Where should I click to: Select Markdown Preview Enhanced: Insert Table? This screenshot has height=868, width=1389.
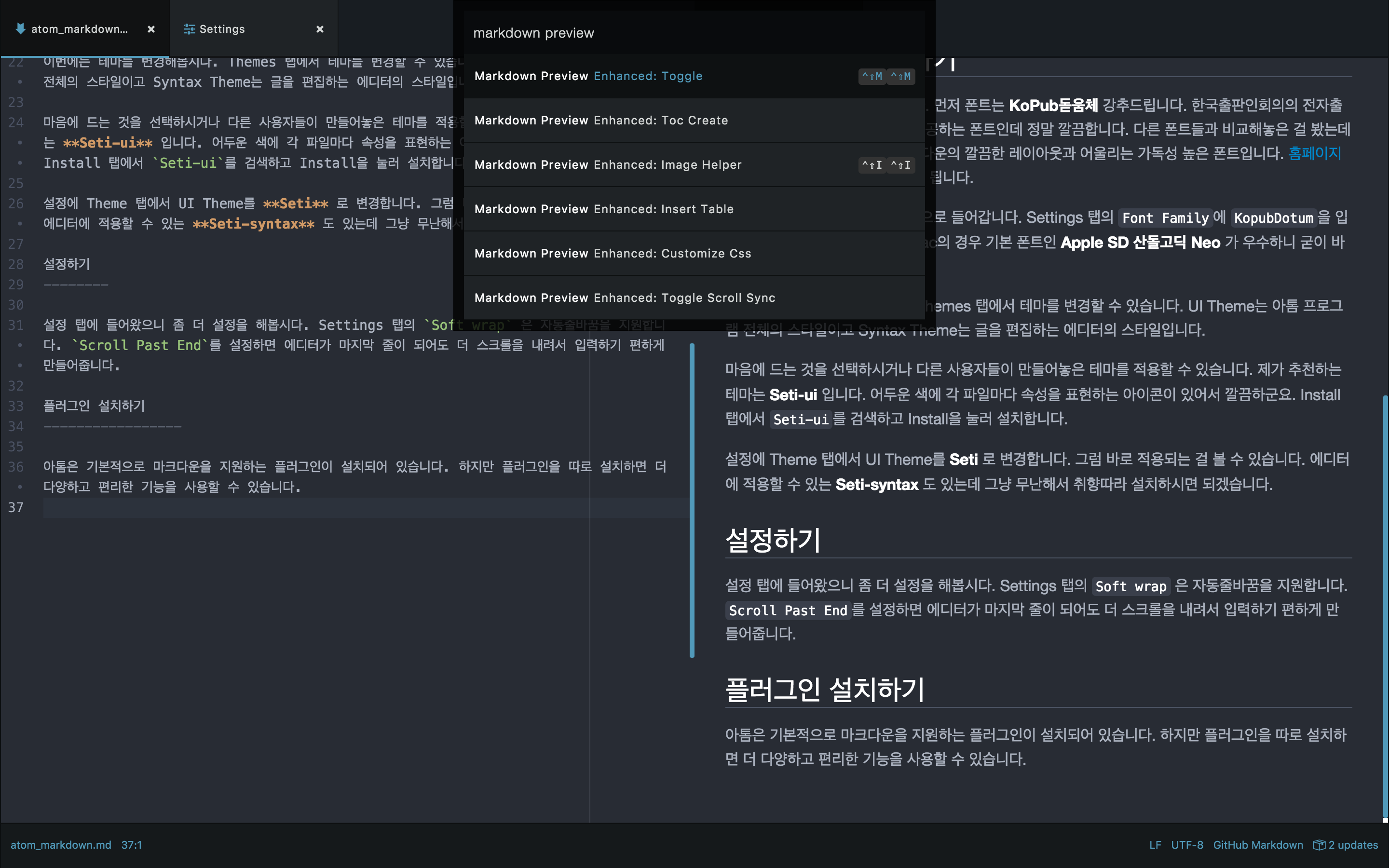pos(604,208)
